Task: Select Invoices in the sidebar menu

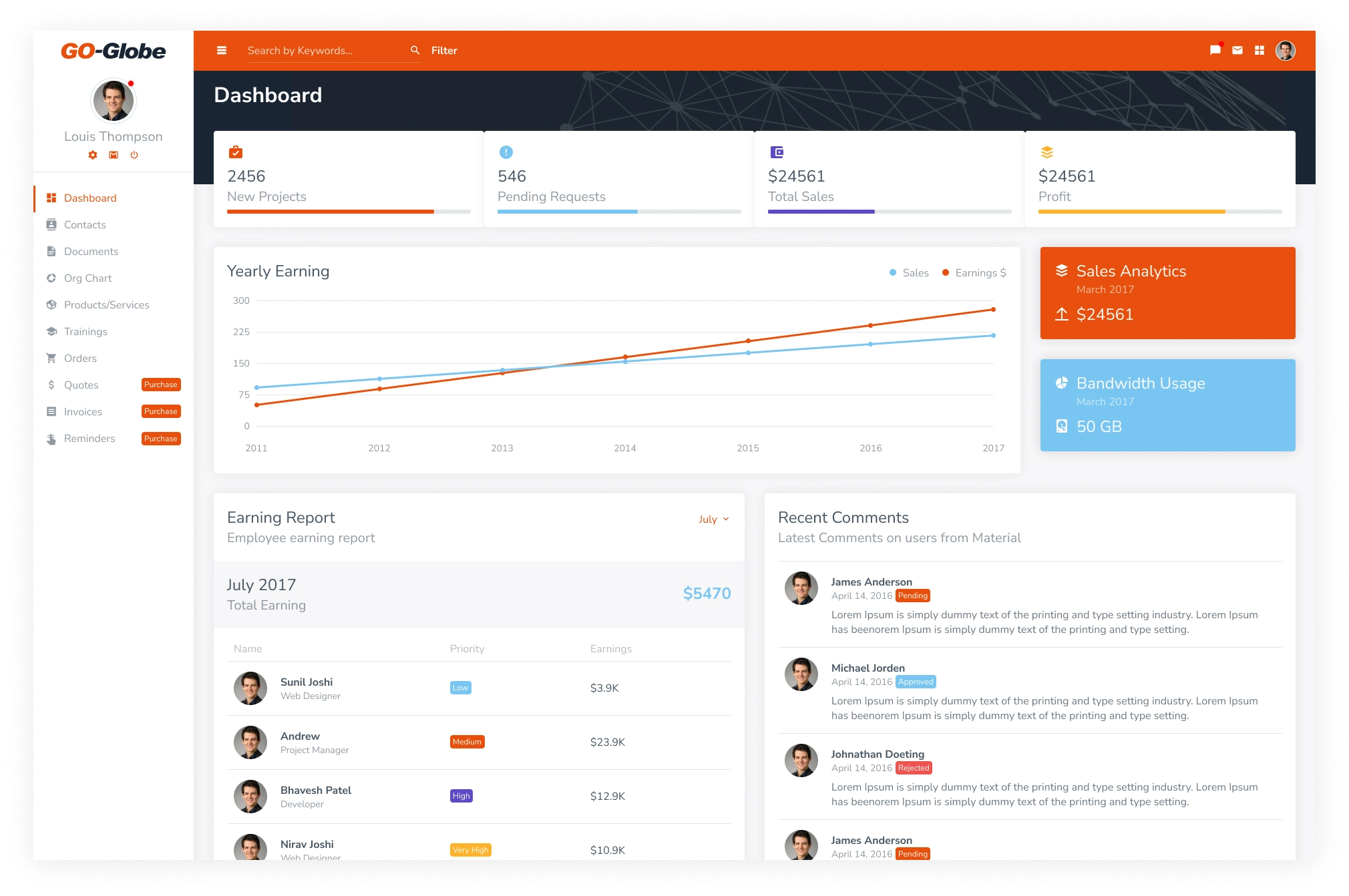Action: pos(83,412)
